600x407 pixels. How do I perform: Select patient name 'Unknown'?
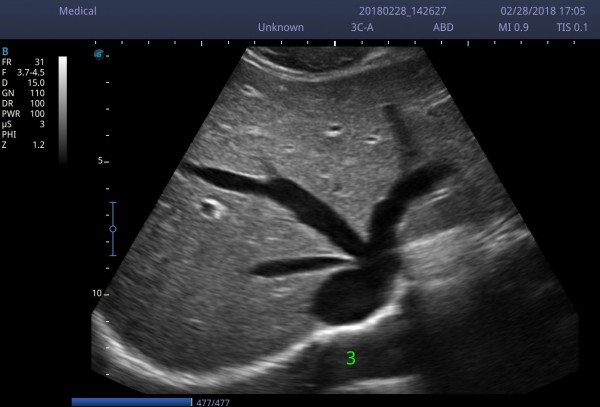point(281,28)
